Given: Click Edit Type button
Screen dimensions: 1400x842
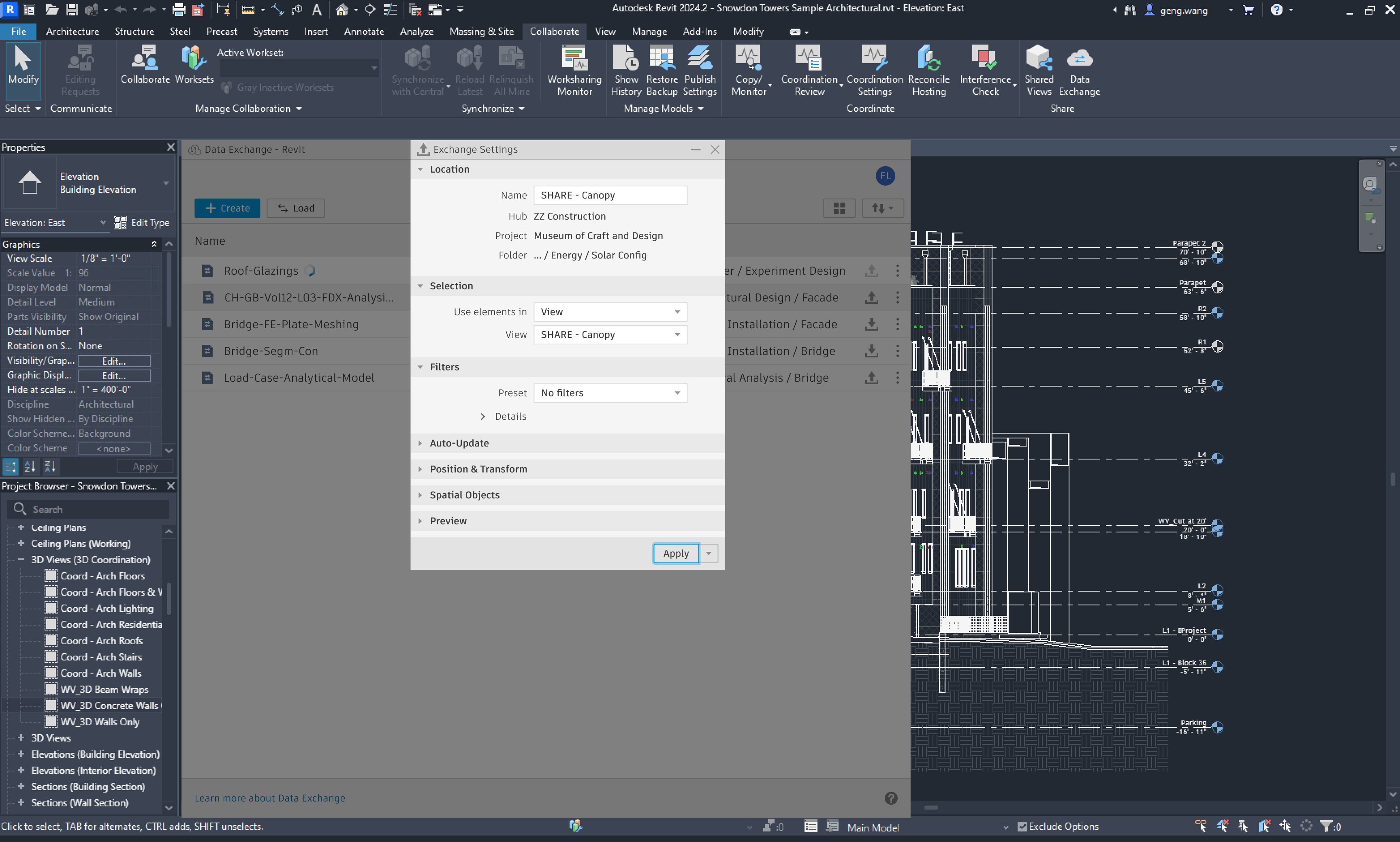Looking at the screenshot, I should click(142, 223).
